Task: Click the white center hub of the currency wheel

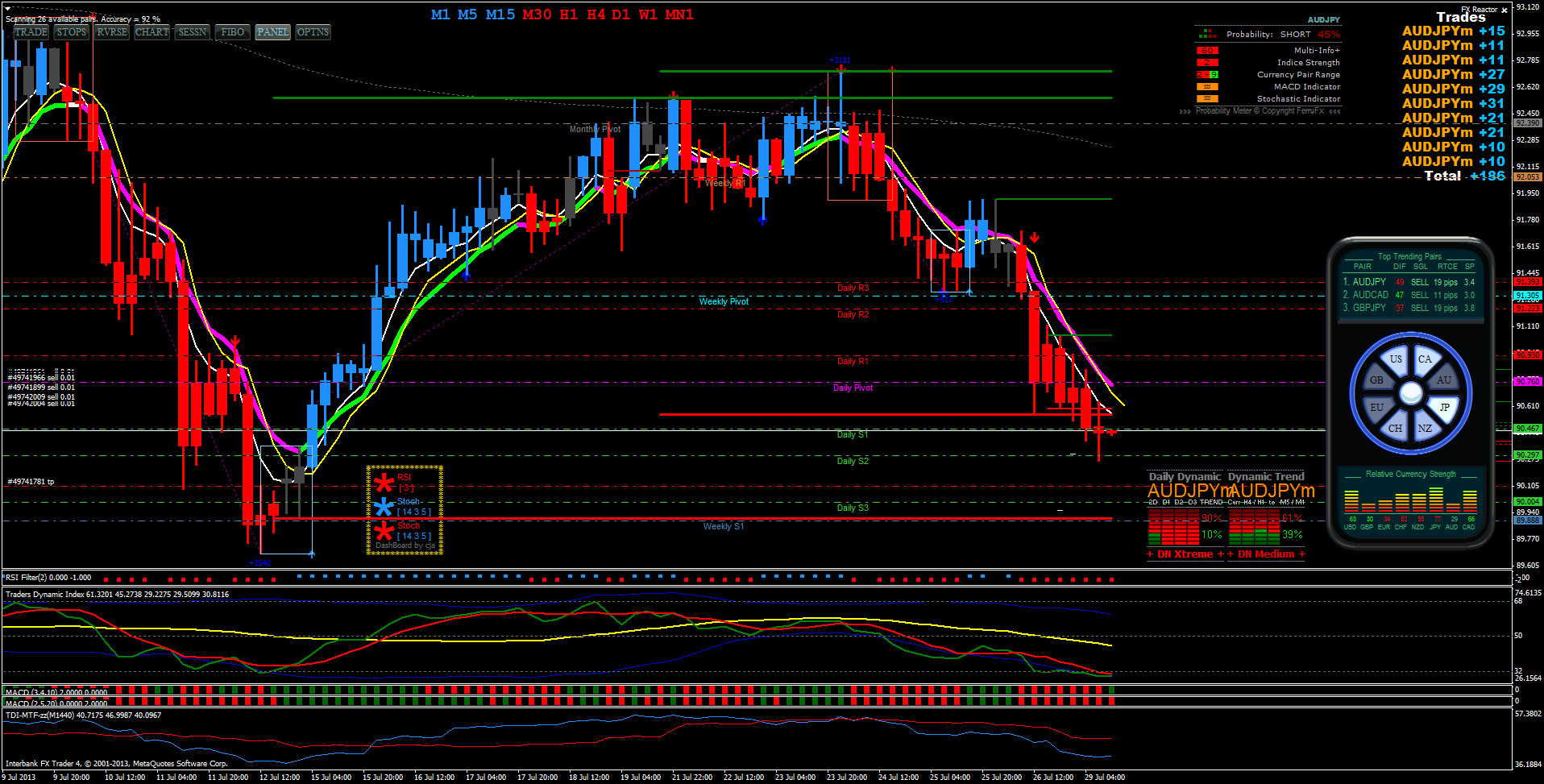Action: pyautogui.click(x=1410, y=393)
